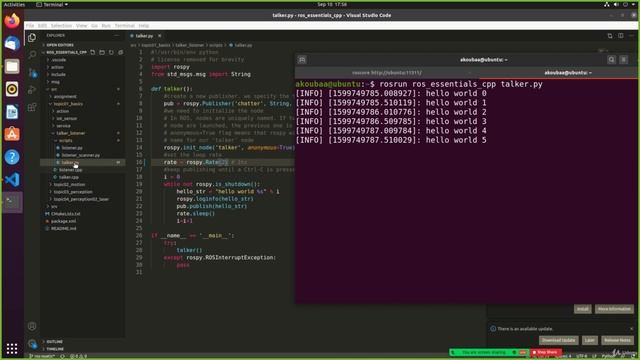
Task: Open Run and Debug view
Action: (32, 90)
